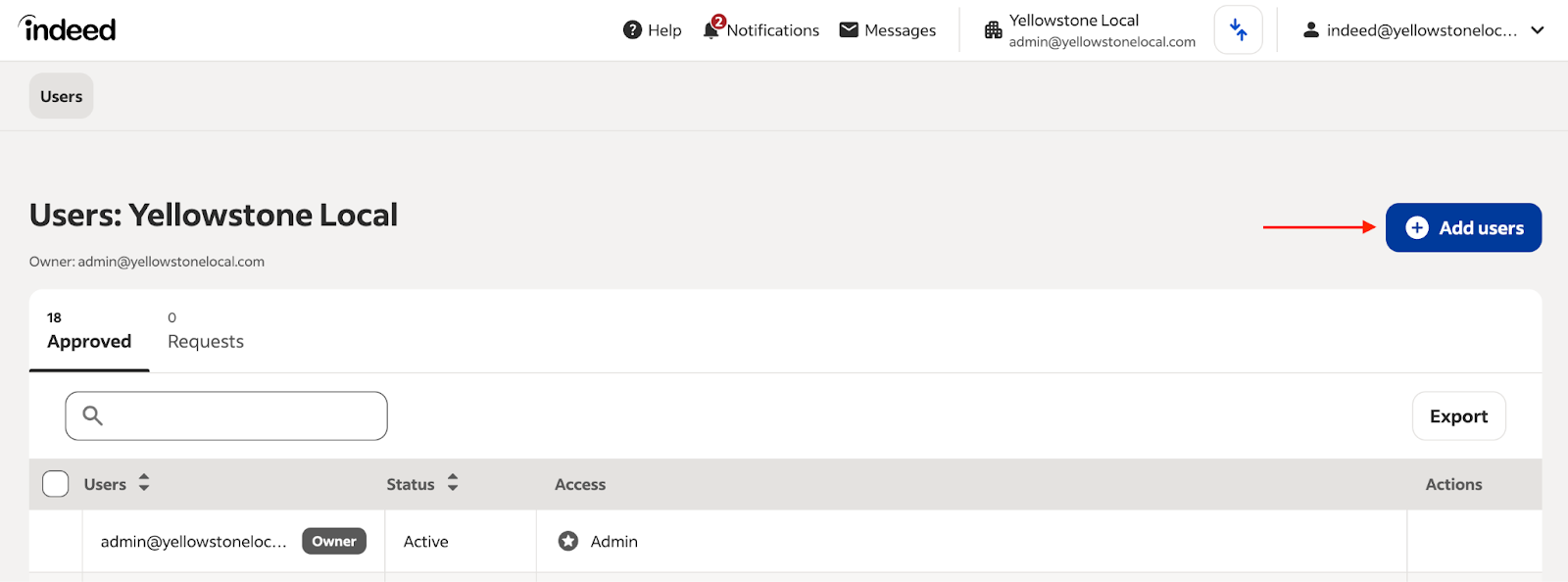Screen dimensions: 1568x582
Task: Sort by Status column arrows
Action: (453, 483)
